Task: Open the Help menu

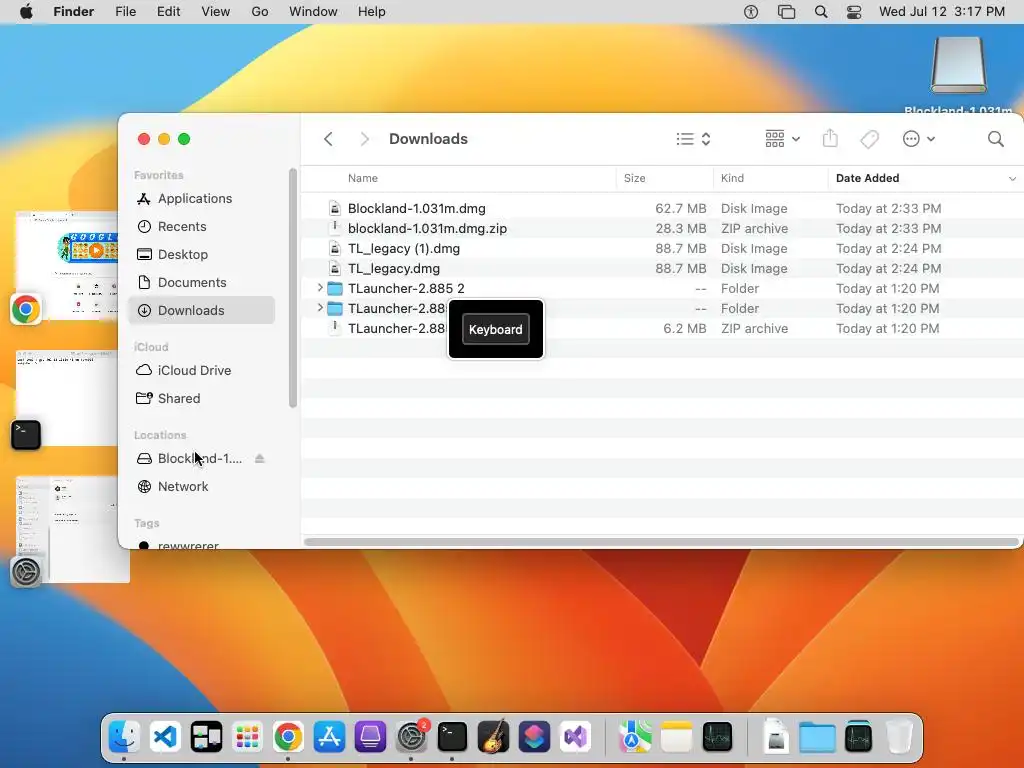Action: pos(372,12)
